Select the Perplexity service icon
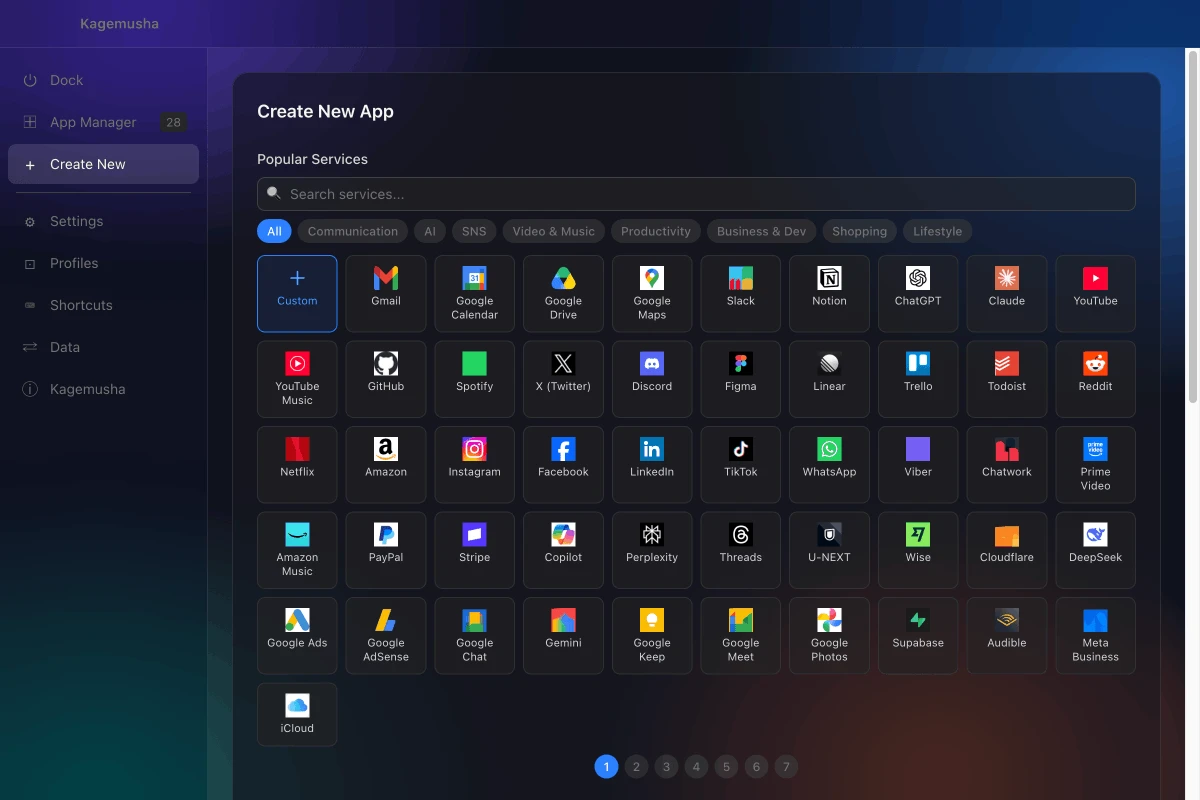Viewport: 1200px width, 800px height. (652, 550)
